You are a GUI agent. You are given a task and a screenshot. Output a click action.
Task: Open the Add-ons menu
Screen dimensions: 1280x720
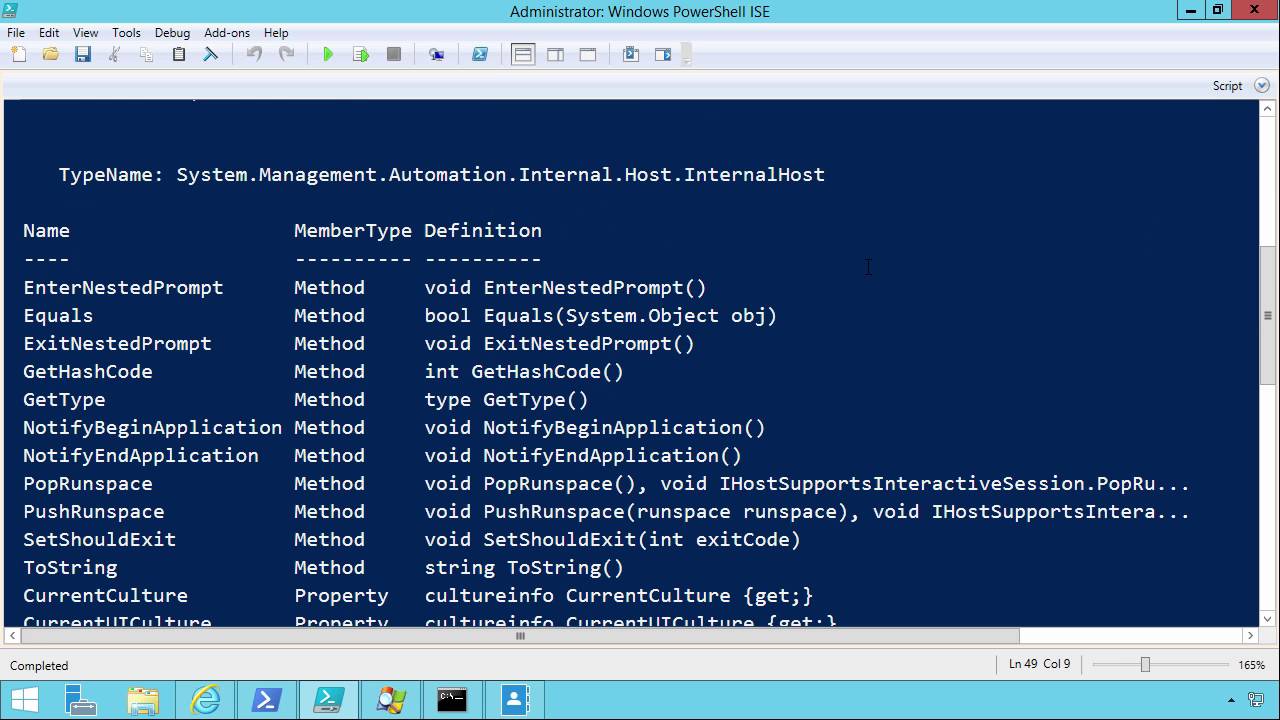pos(227,33)
